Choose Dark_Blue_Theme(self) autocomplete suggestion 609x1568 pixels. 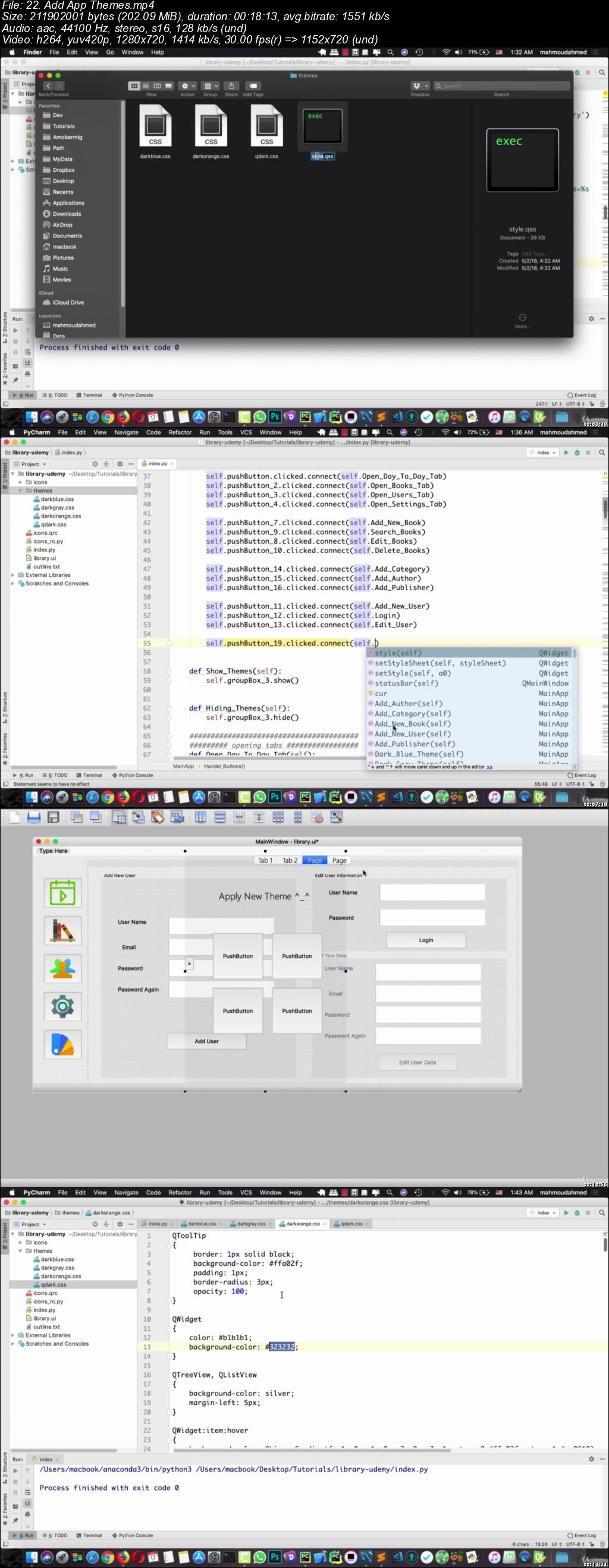point(469,754)
